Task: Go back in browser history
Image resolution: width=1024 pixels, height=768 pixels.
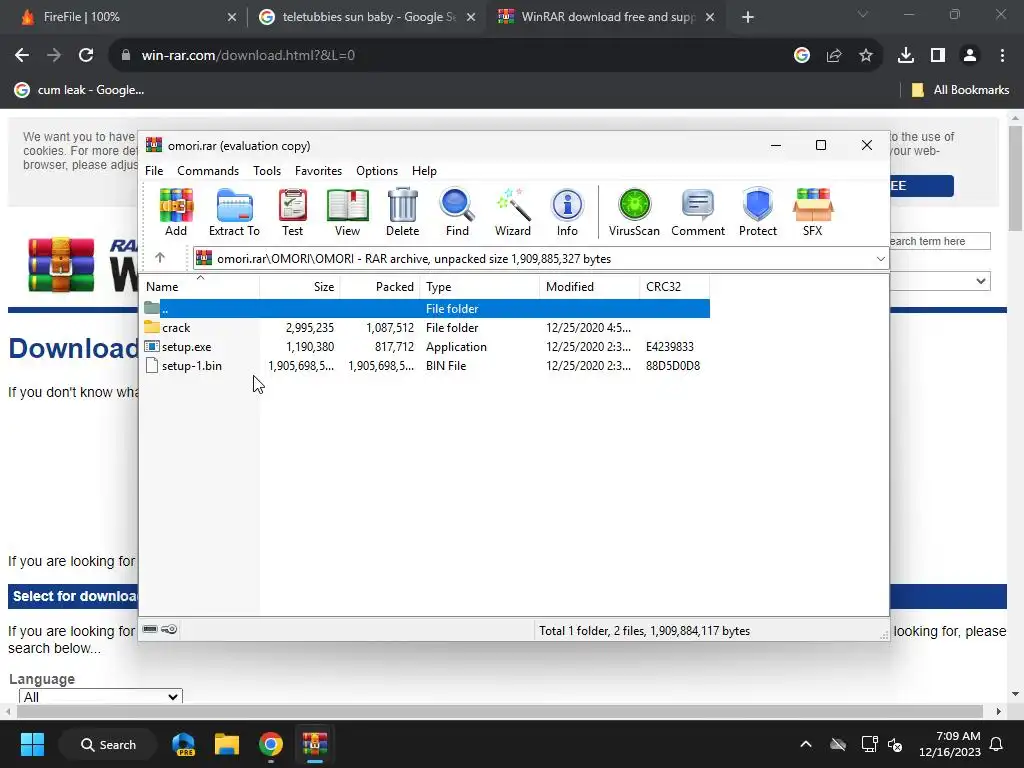Action: click(22, 56)
